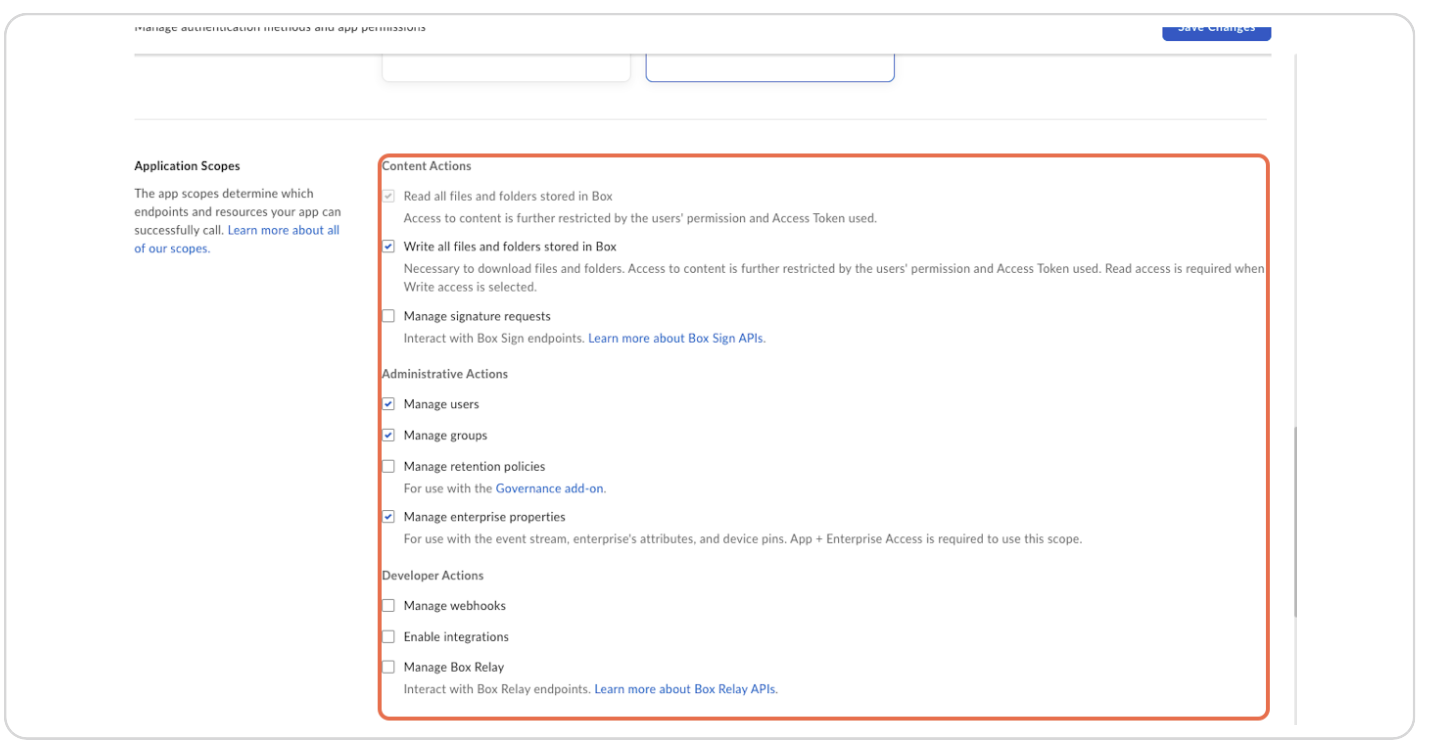Check the Manage Box Relay scope
This screenshot has width=1430, height=752.
(388, 667)
